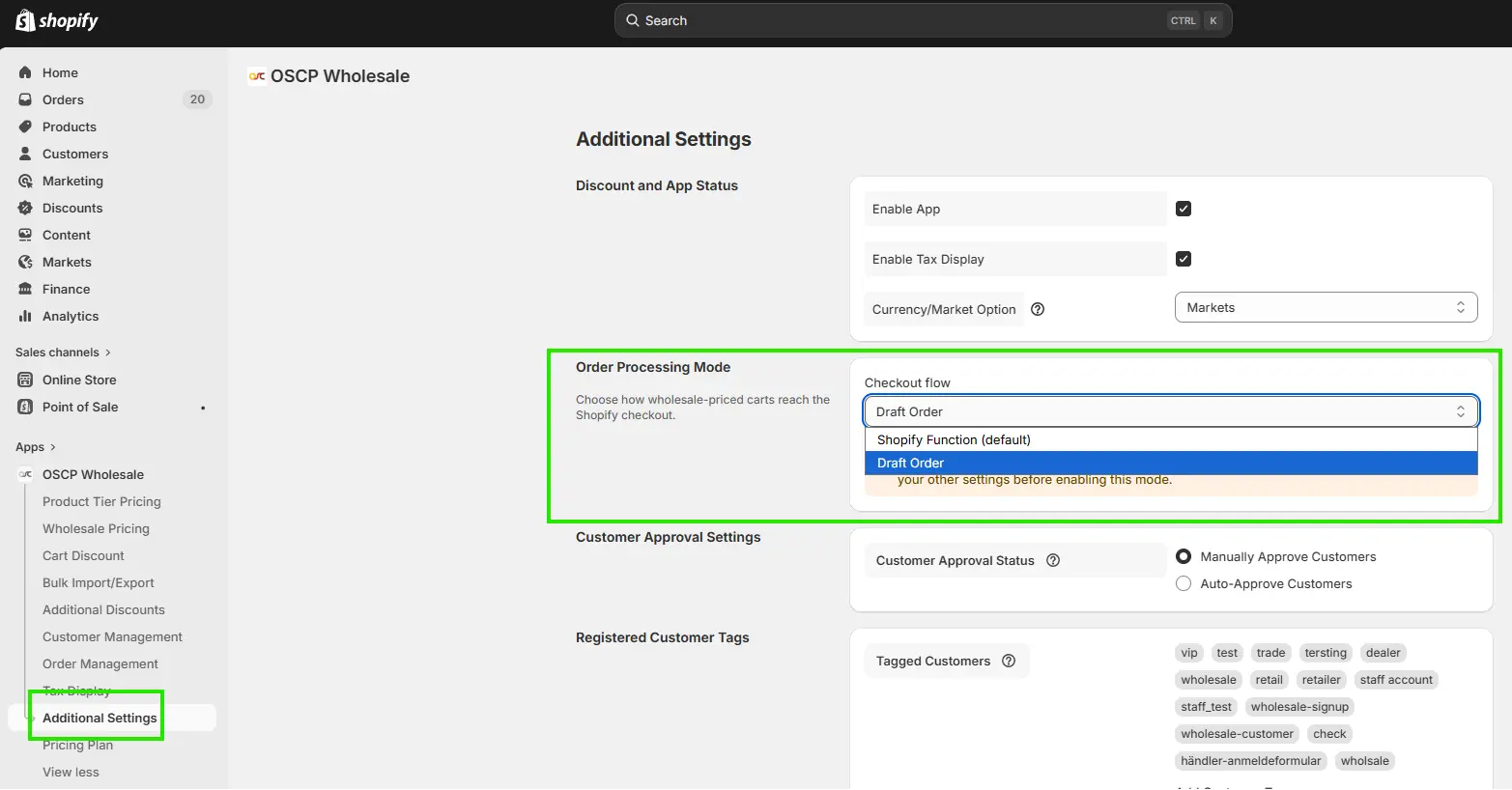The width and height of the screenshot is (1512, 790).
Task: Click the Analytics bar chart icon
Action: click(25, 316)
